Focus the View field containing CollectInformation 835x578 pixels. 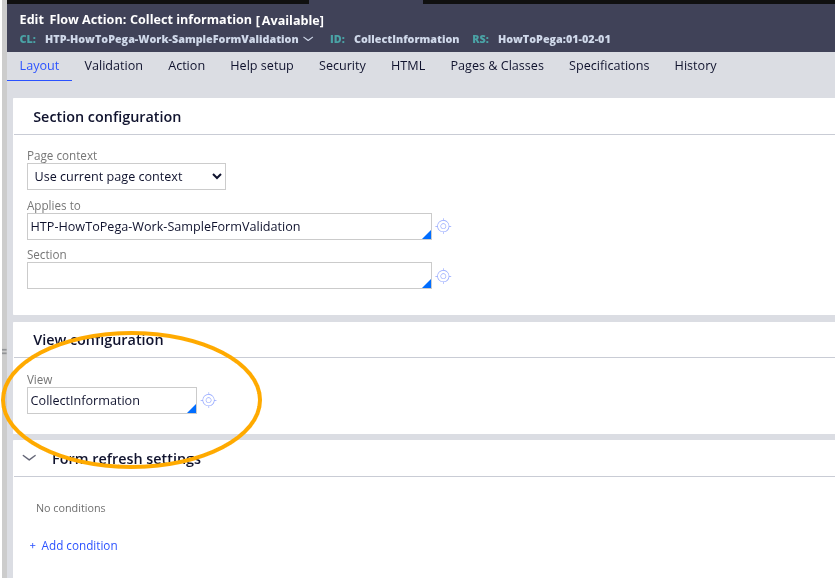click(108, 401)
